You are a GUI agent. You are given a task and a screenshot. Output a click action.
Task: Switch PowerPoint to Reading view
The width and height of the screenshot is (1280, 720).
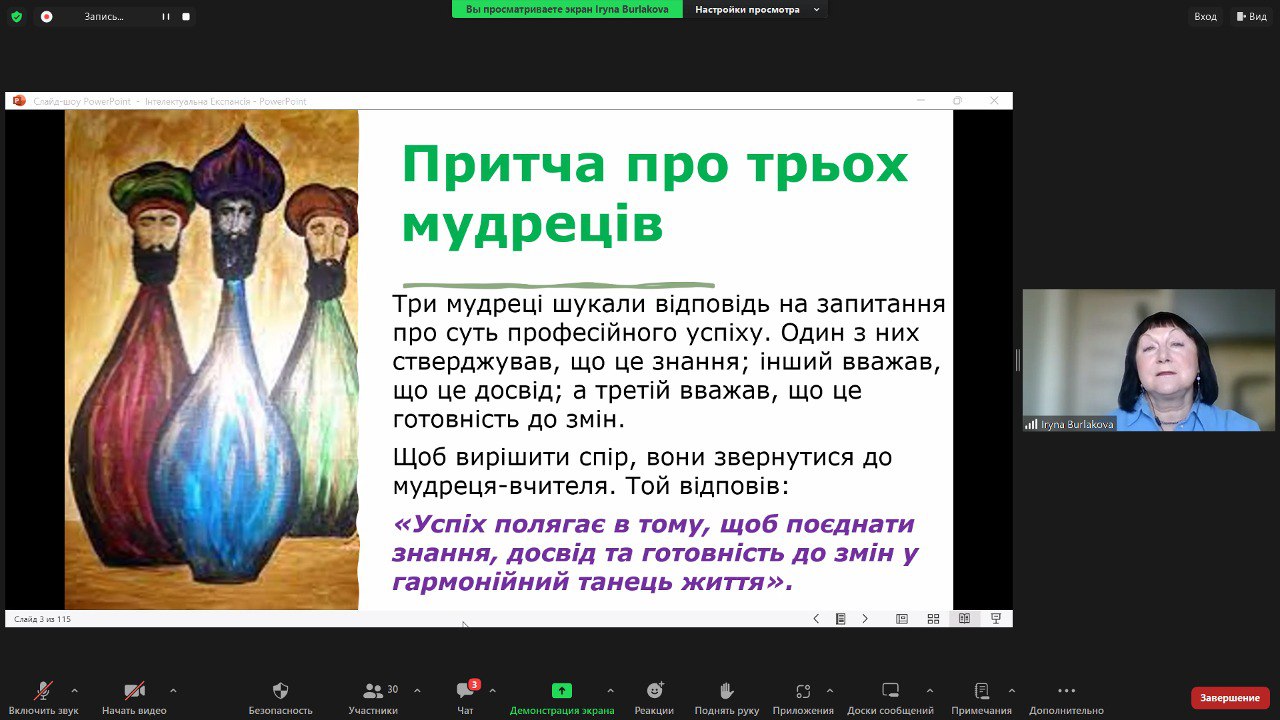[x=964, y=619]
